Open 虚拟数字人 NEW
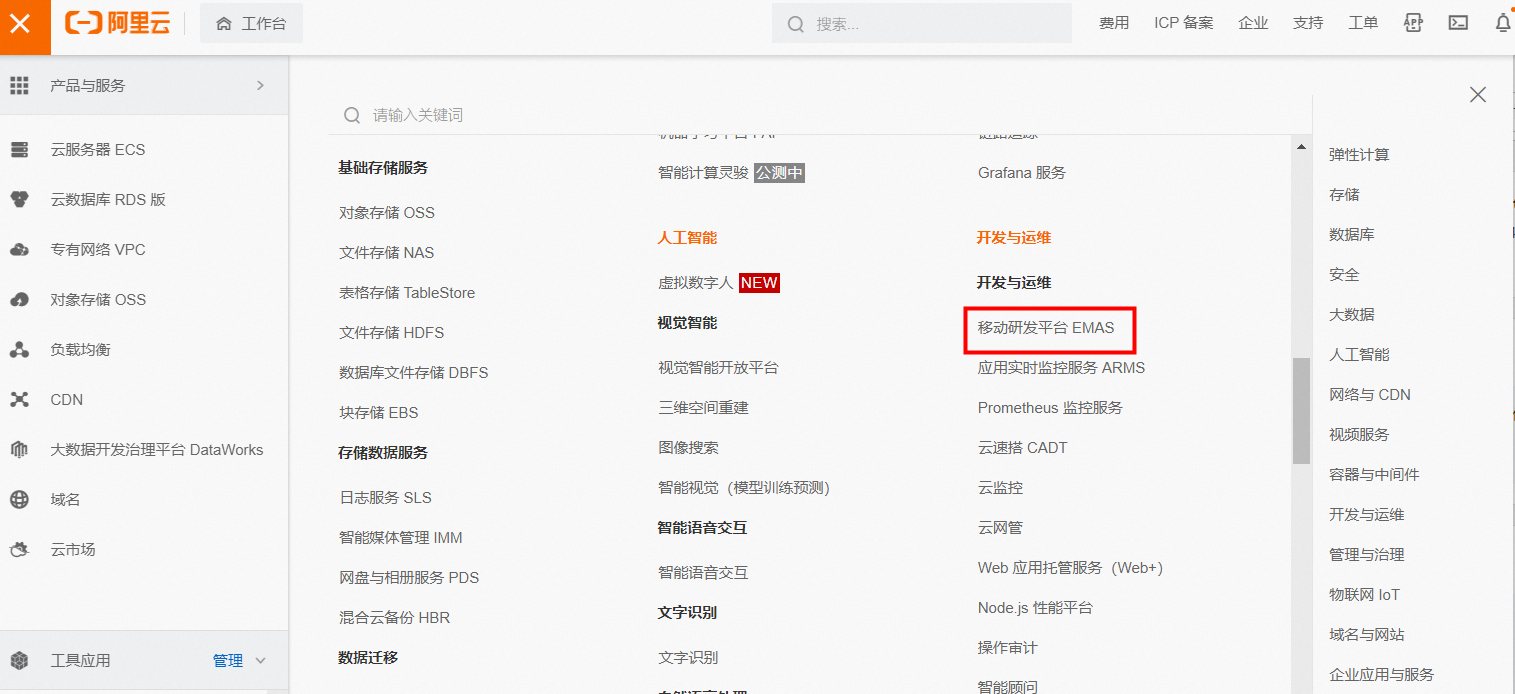1515x694 pixels. pyautogui.click(x=718, y=283)
